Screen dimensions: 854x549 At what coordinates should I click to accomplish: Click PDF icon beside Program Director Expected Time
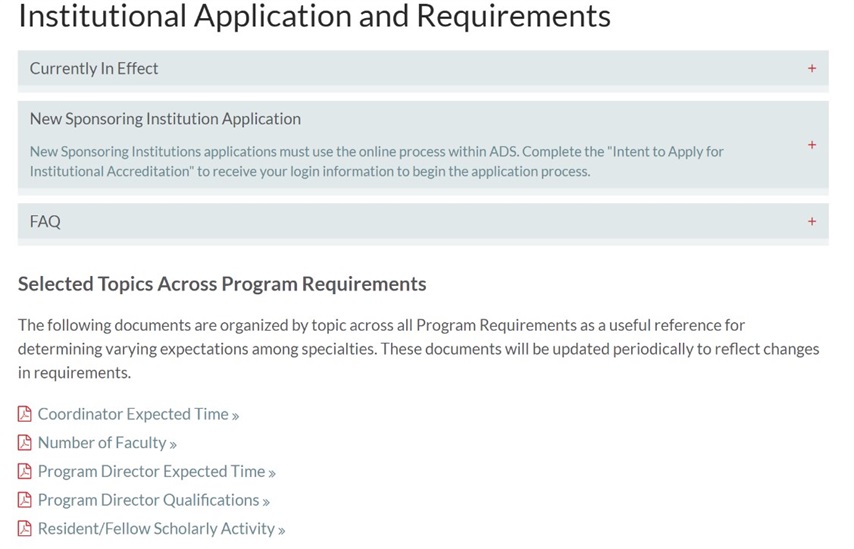click(25, 471)
